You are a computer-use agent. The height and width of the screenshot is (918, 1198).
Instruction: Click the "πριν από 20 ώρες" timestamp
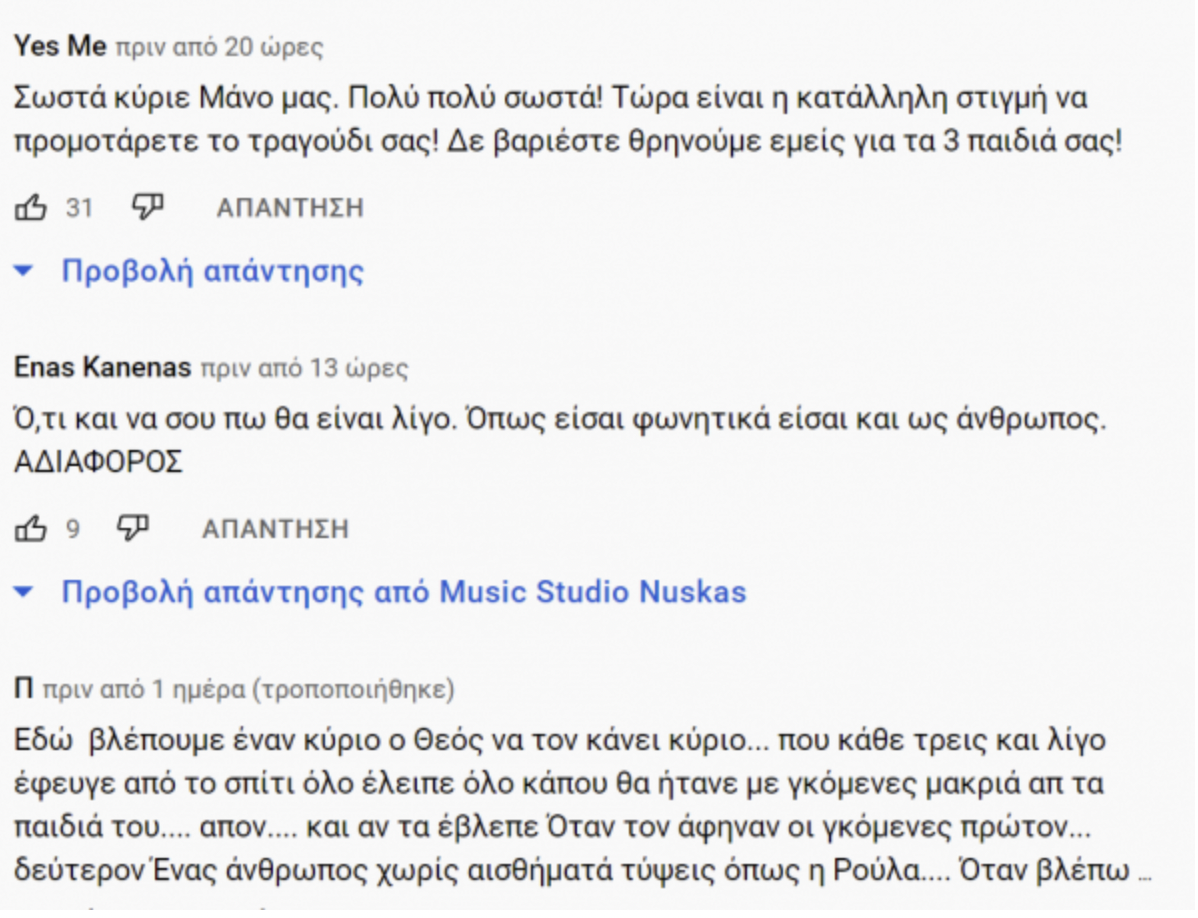point(220,47)
